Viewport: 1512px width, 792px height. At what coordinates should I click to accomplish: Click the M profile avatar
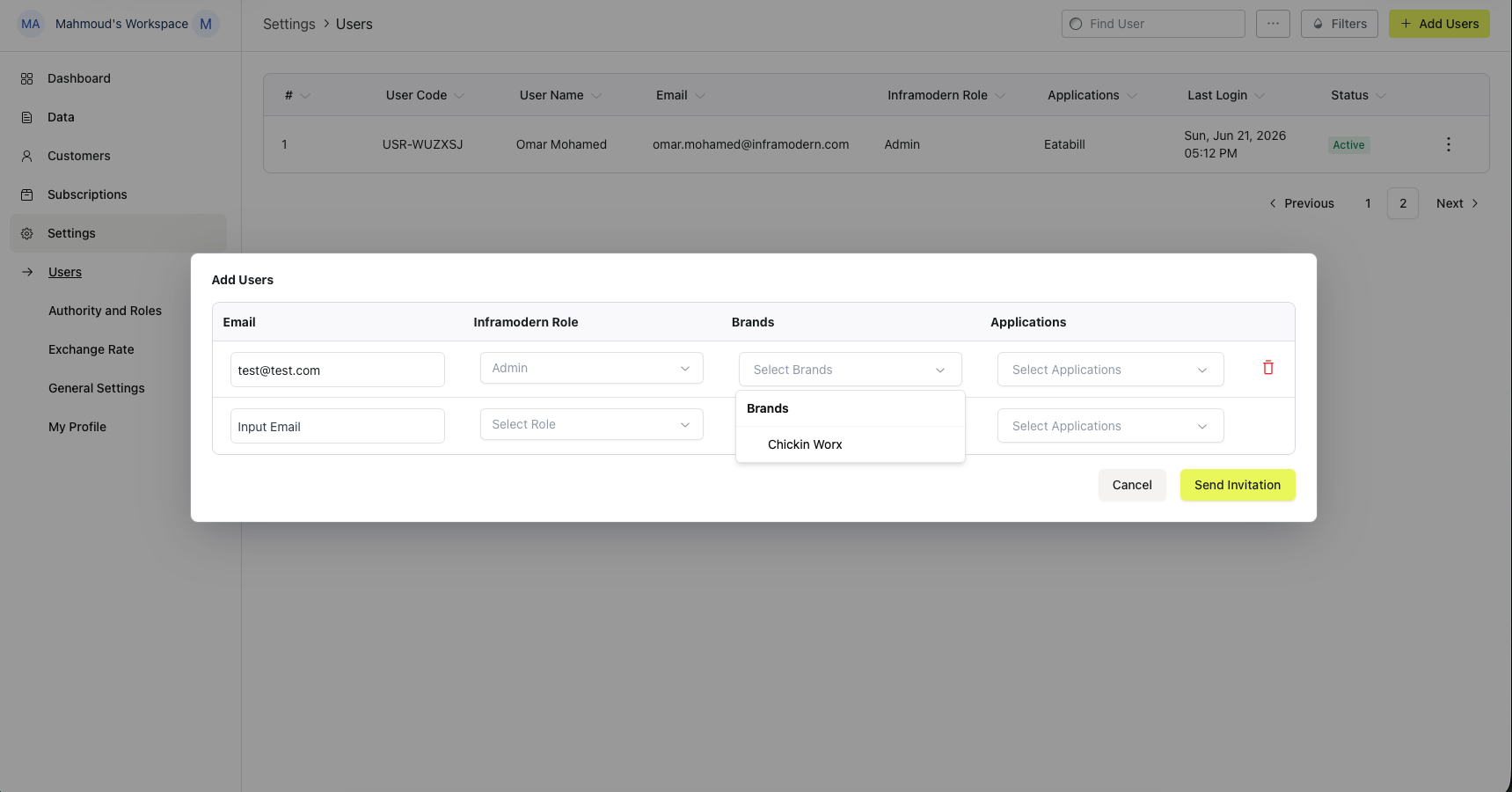point(206,24)
